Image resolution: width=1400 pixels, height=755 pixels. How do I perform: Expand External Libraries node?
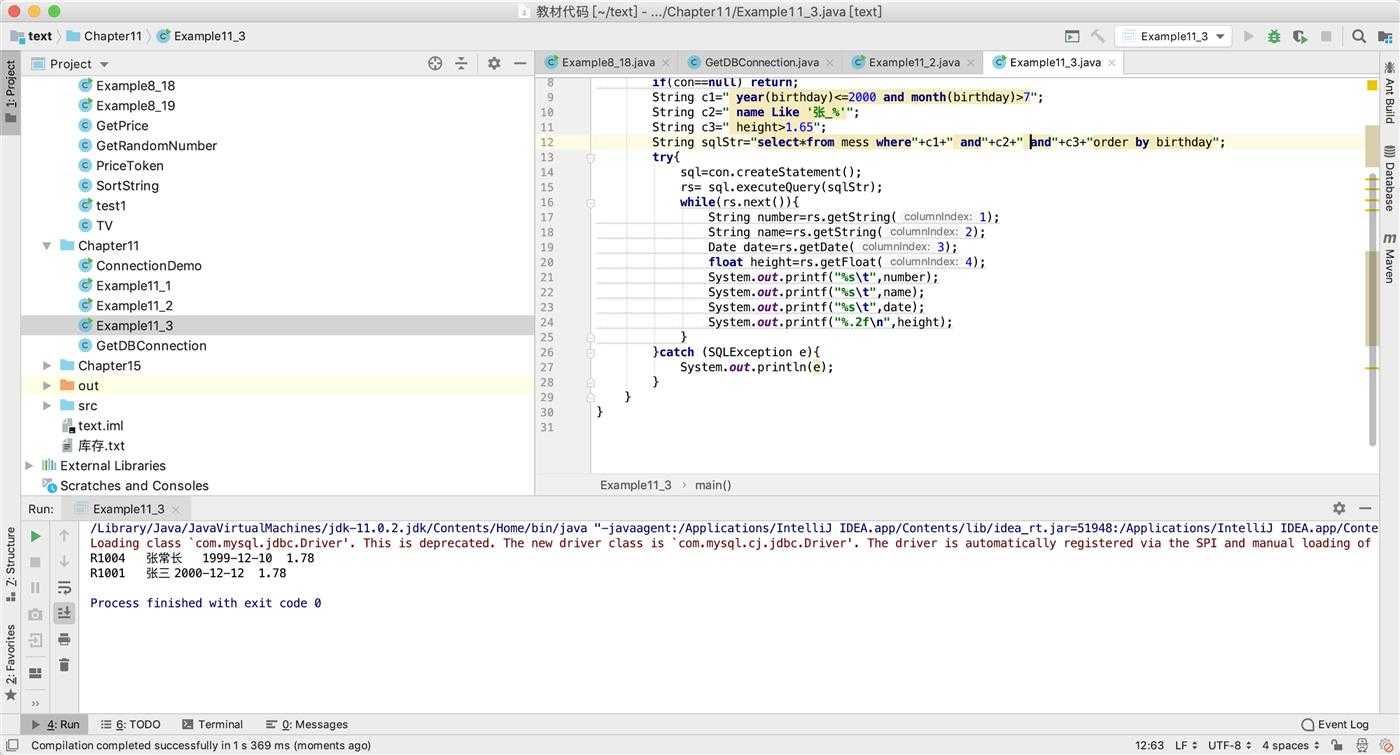29,465
